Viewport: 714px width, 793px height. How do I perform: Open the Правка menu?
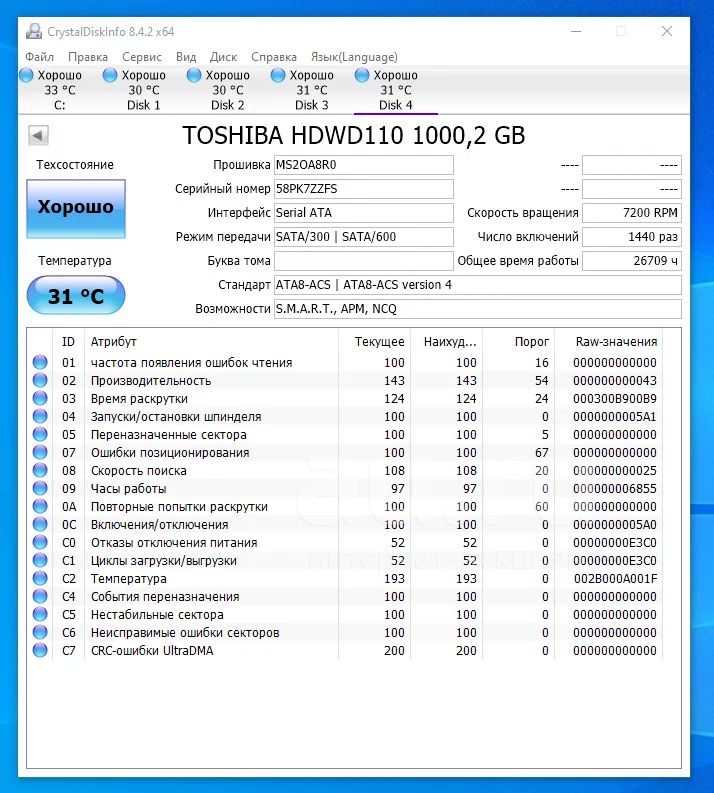pos(88,57)
